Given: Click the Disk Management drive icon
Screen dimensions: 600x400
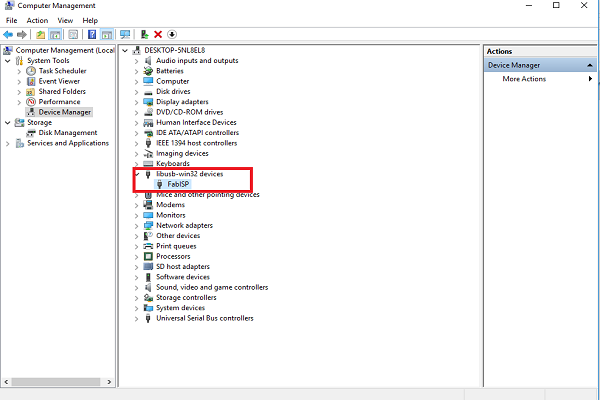Looking at the screenshot, I should coord(31,133).
